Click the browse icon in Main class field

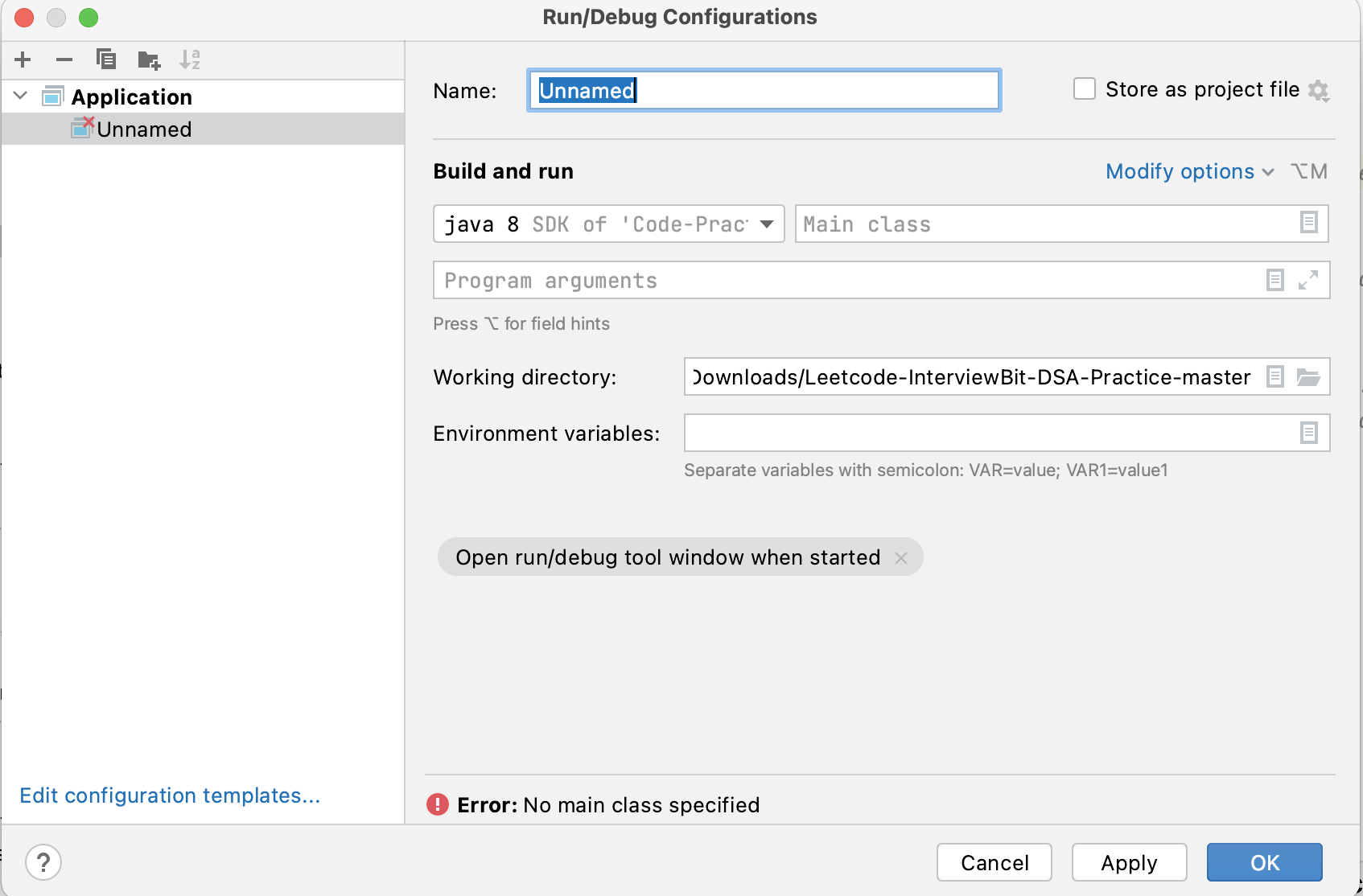coord(1309,223)
